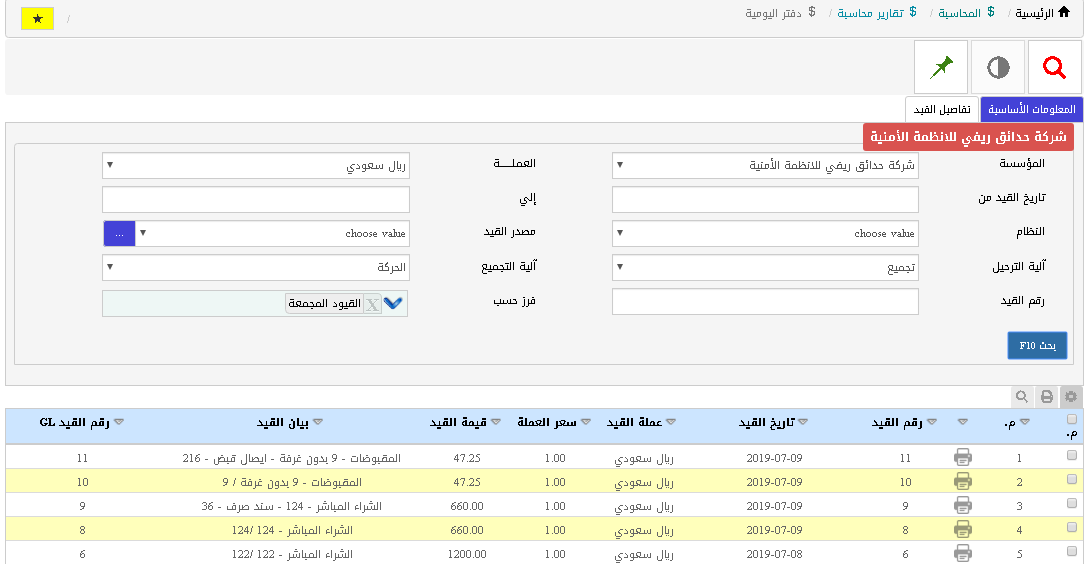
Task: Click the بحث F10 search button
Action: 1037,346
